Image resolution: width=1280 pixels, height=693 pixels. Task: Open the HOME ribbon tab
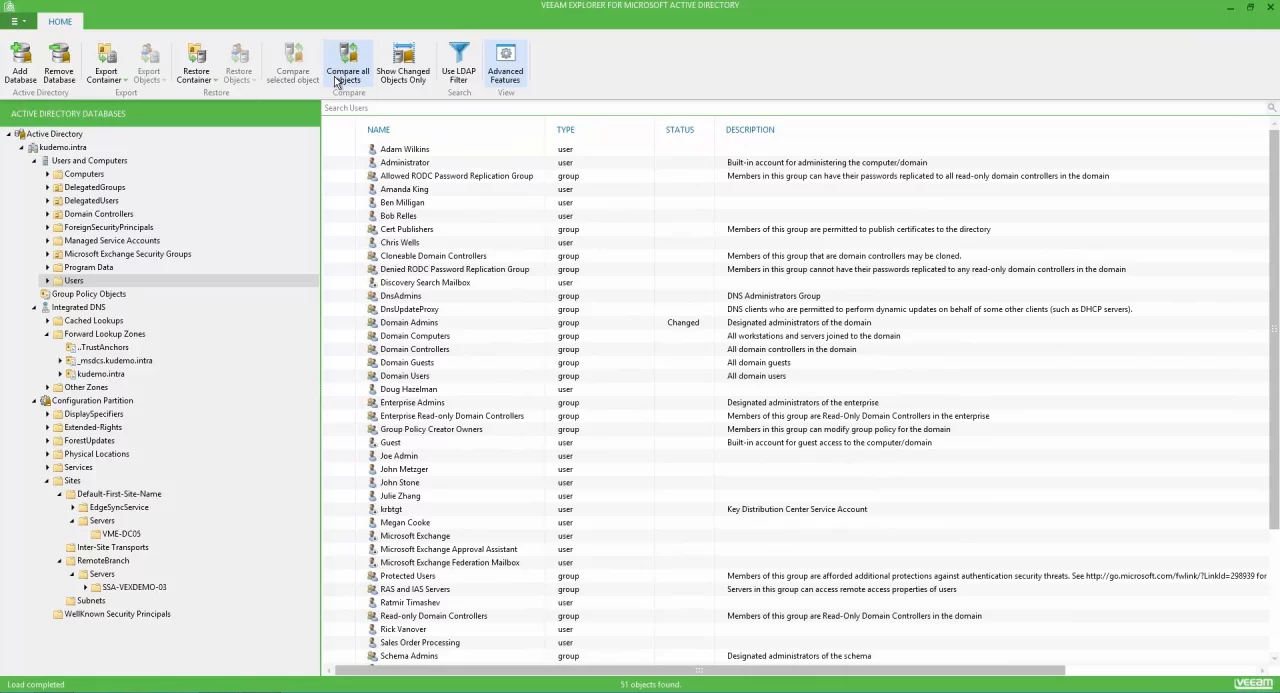tap(60, 21)
